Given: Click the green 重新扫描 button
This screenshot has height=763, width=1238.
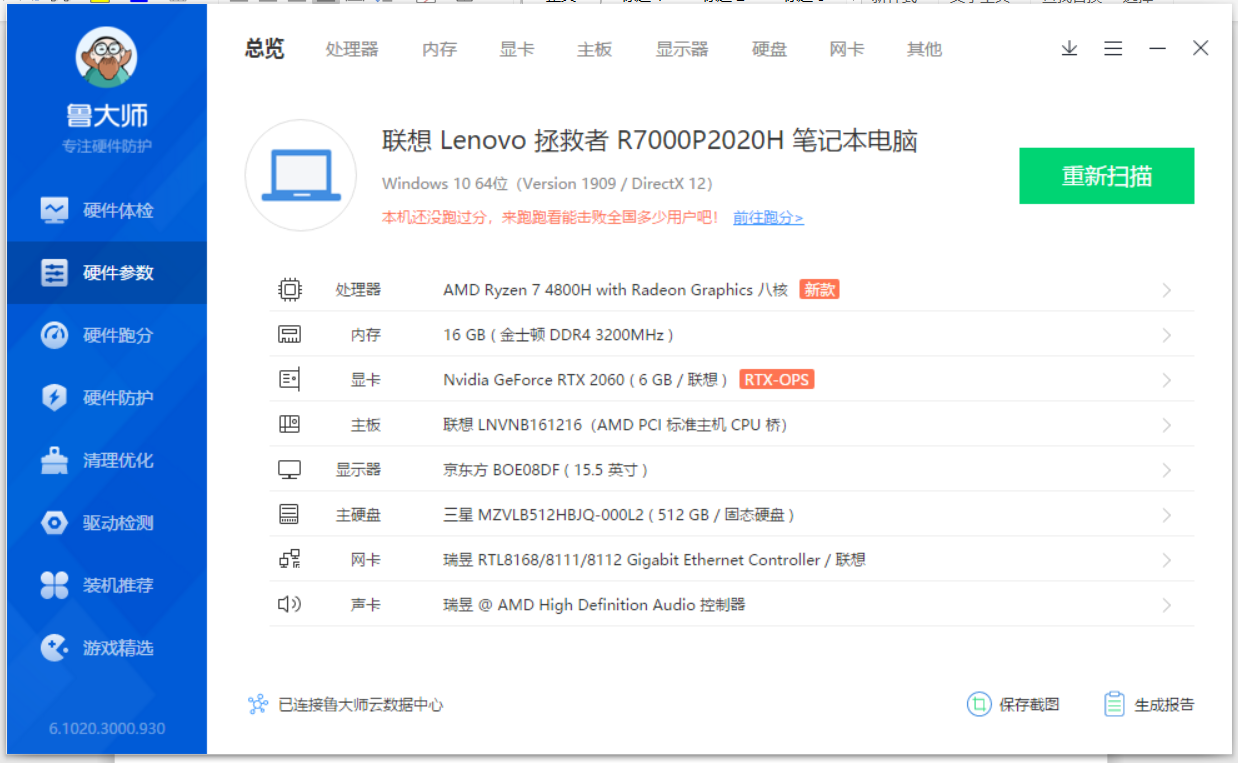Looking at the screenshot, I should pyautogui.click(x=1107, y=176).
